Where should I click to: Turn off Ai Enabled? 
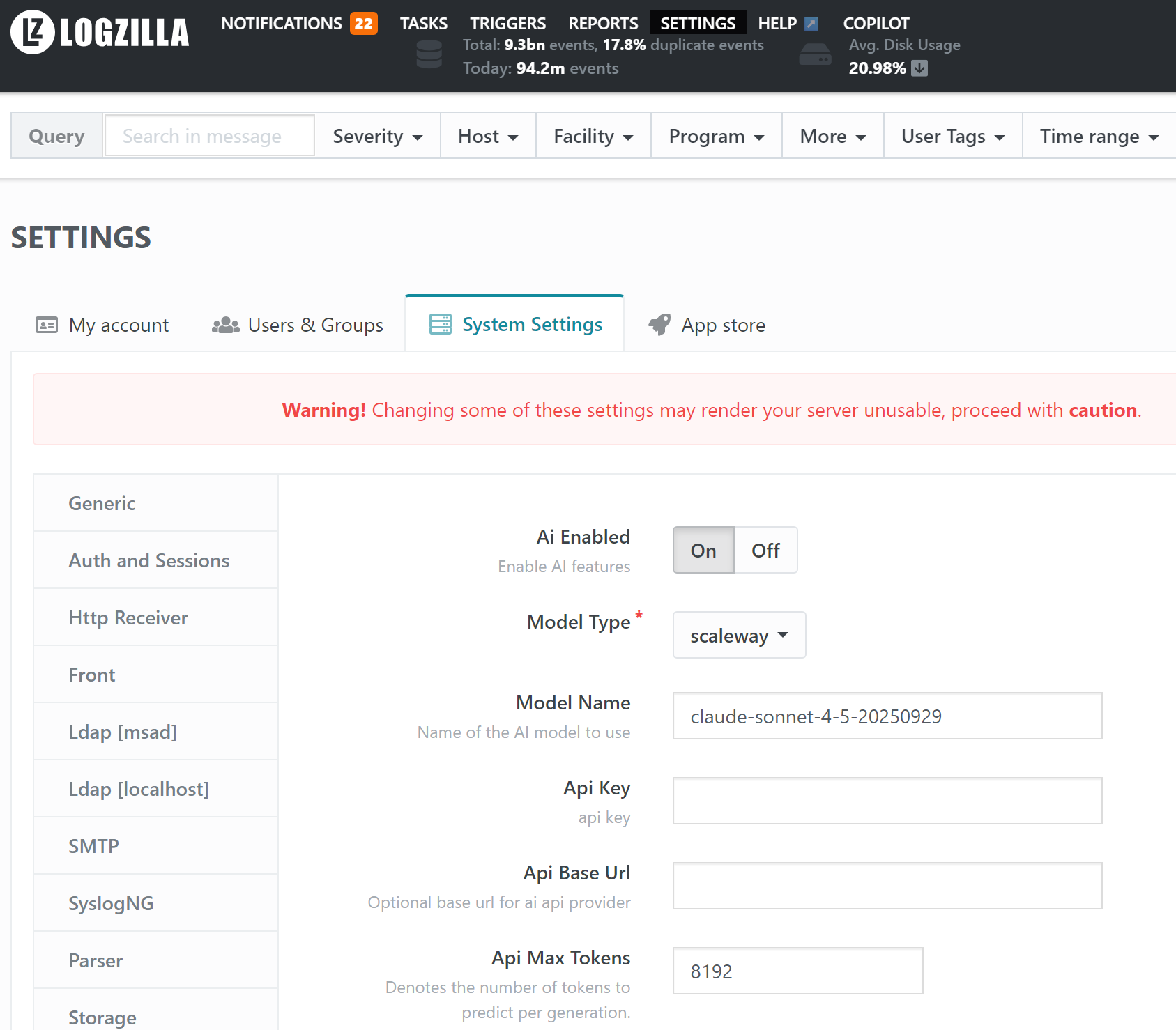click(x=765, y=550)
